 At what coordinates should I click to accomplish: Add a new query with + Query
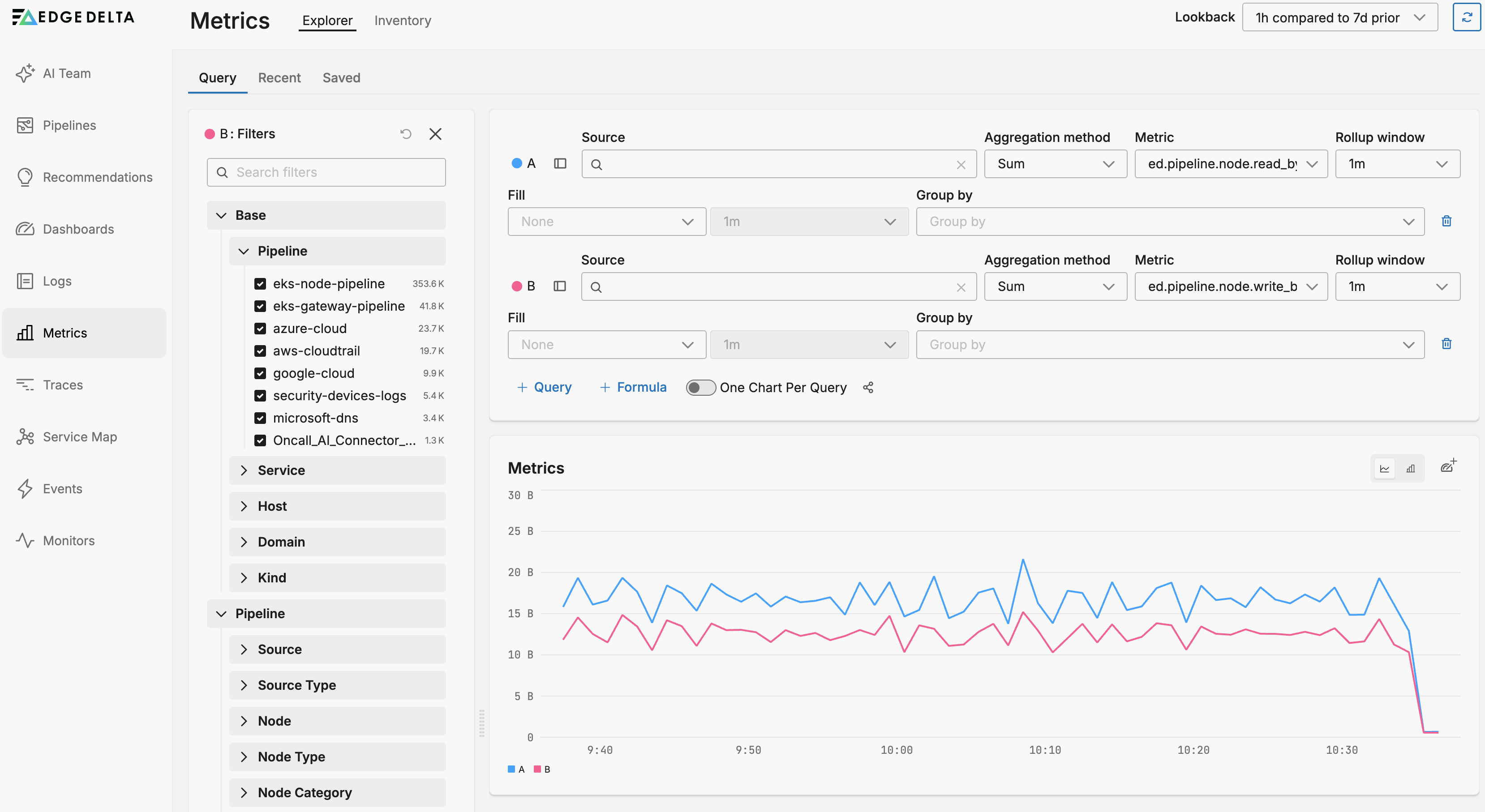click(544, 387)
